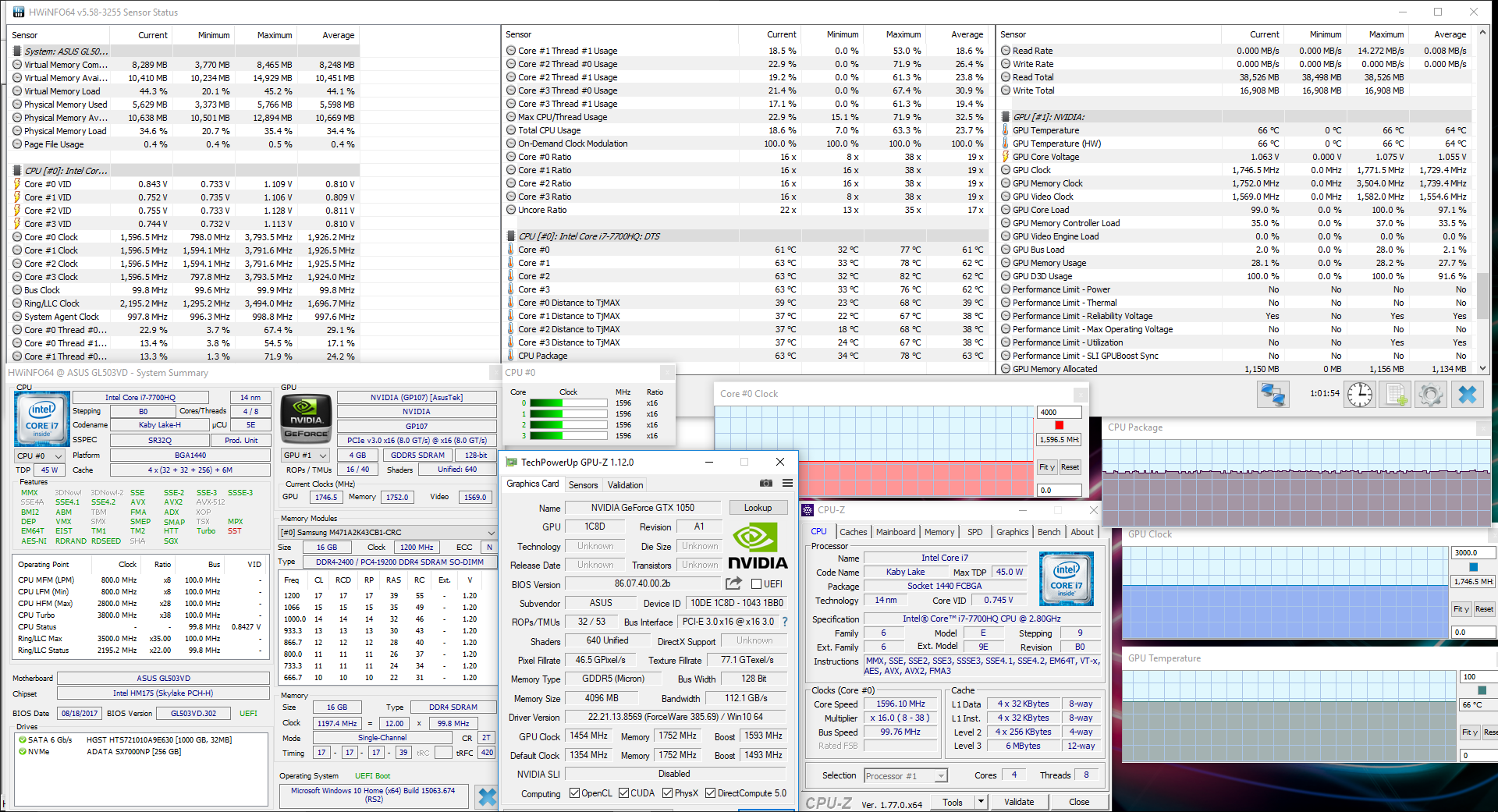Open the Mainboard tab in CPU-Z
This screenshot has height=812, width=1498.
coord(896,532)
